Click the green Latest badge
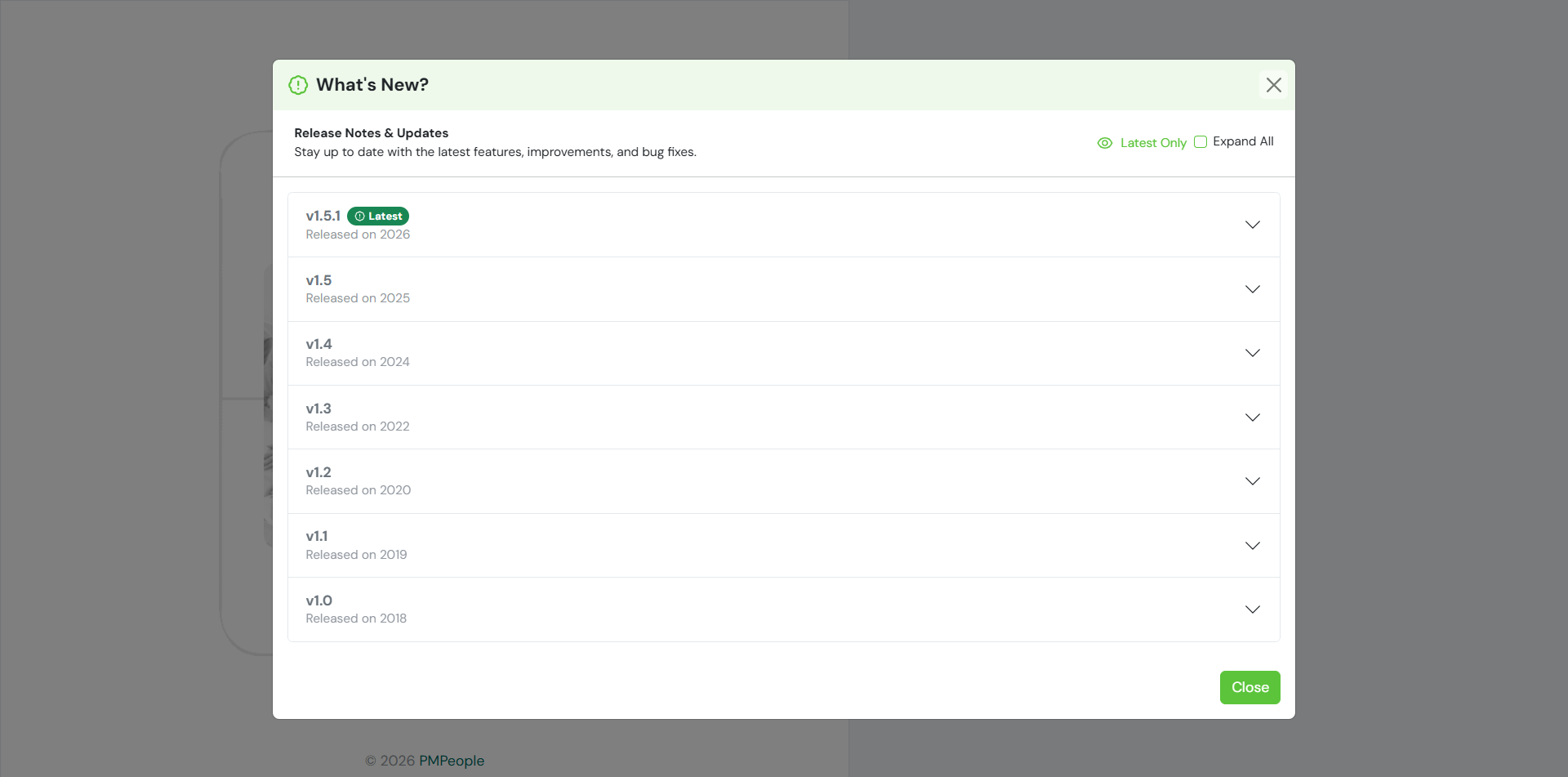 378,217
